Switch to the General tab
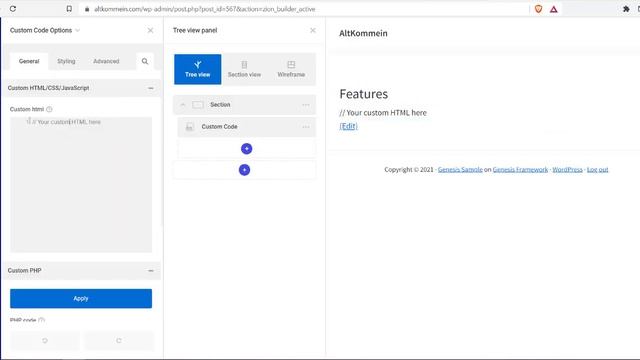The image size is (640, 360). tap(29, 61)
